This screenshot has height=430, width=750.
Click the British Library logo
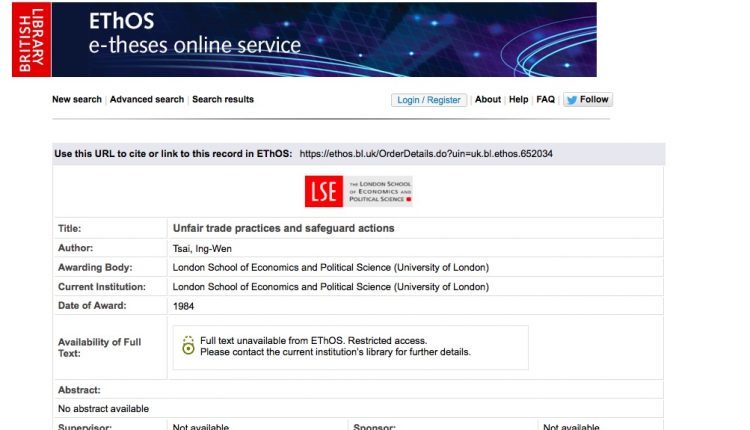click(x=31, y=39)
